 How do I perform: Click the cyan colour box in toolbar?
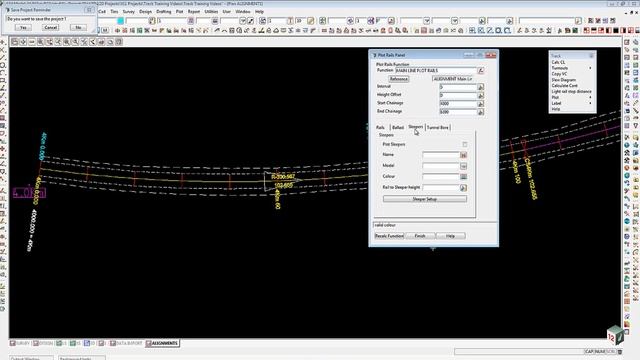pos(120,20)
